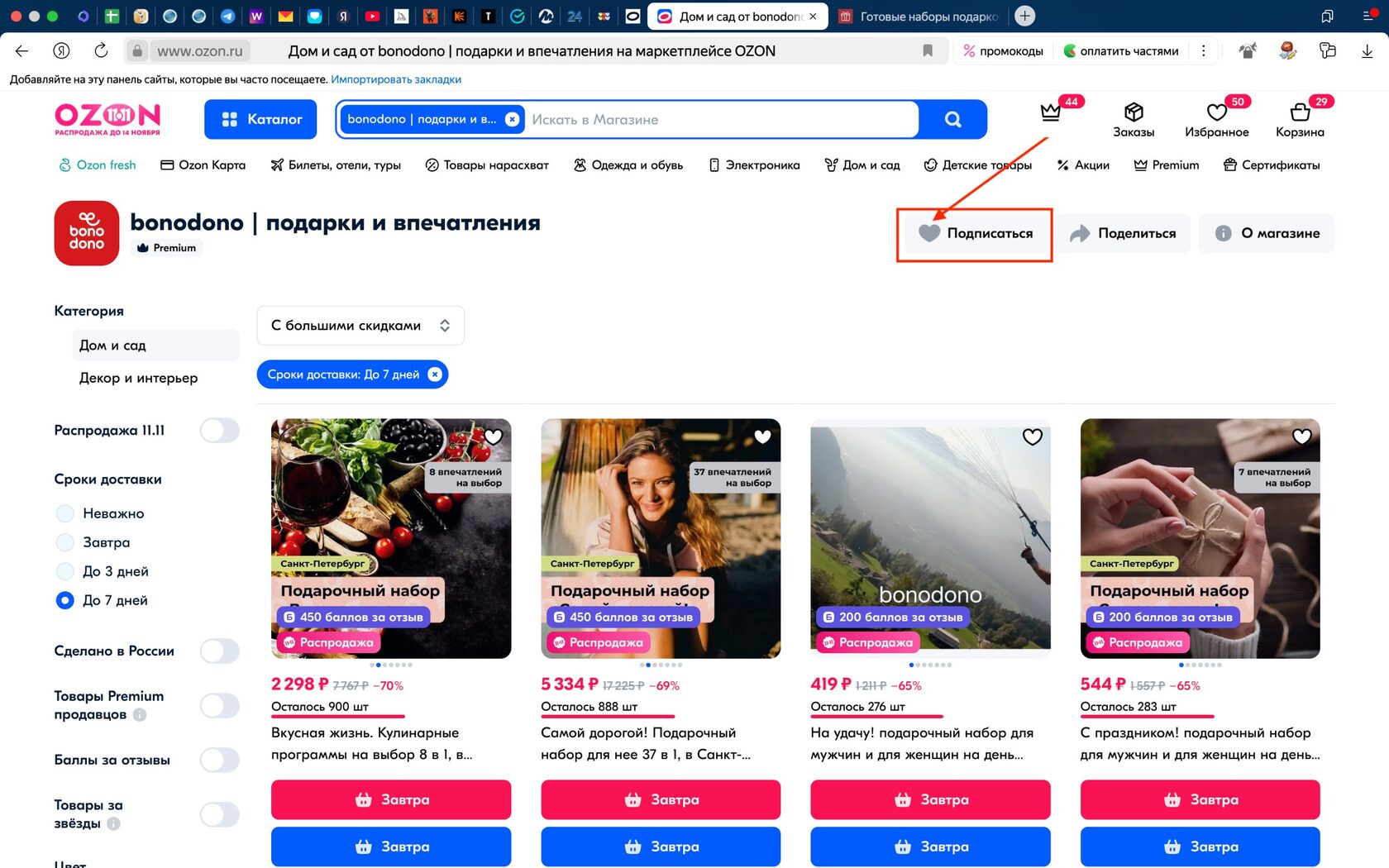The width and height of the screenshot is (1389, 868).
Task: Open the YouTube pinned tab
Action: pyautogui.click(x=372, y=16)
